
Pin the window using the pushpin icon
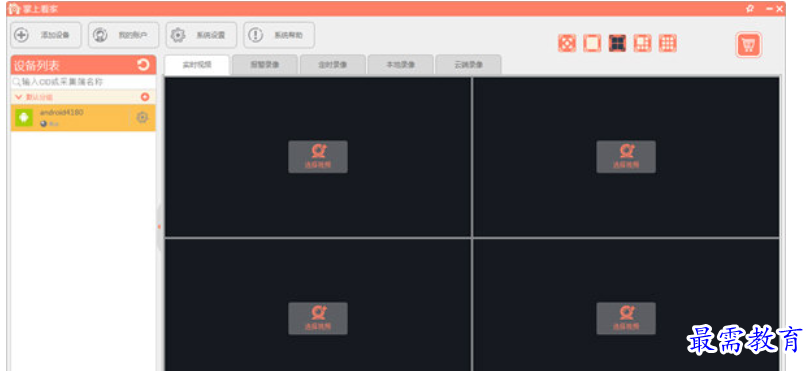(x=749, y=8)
